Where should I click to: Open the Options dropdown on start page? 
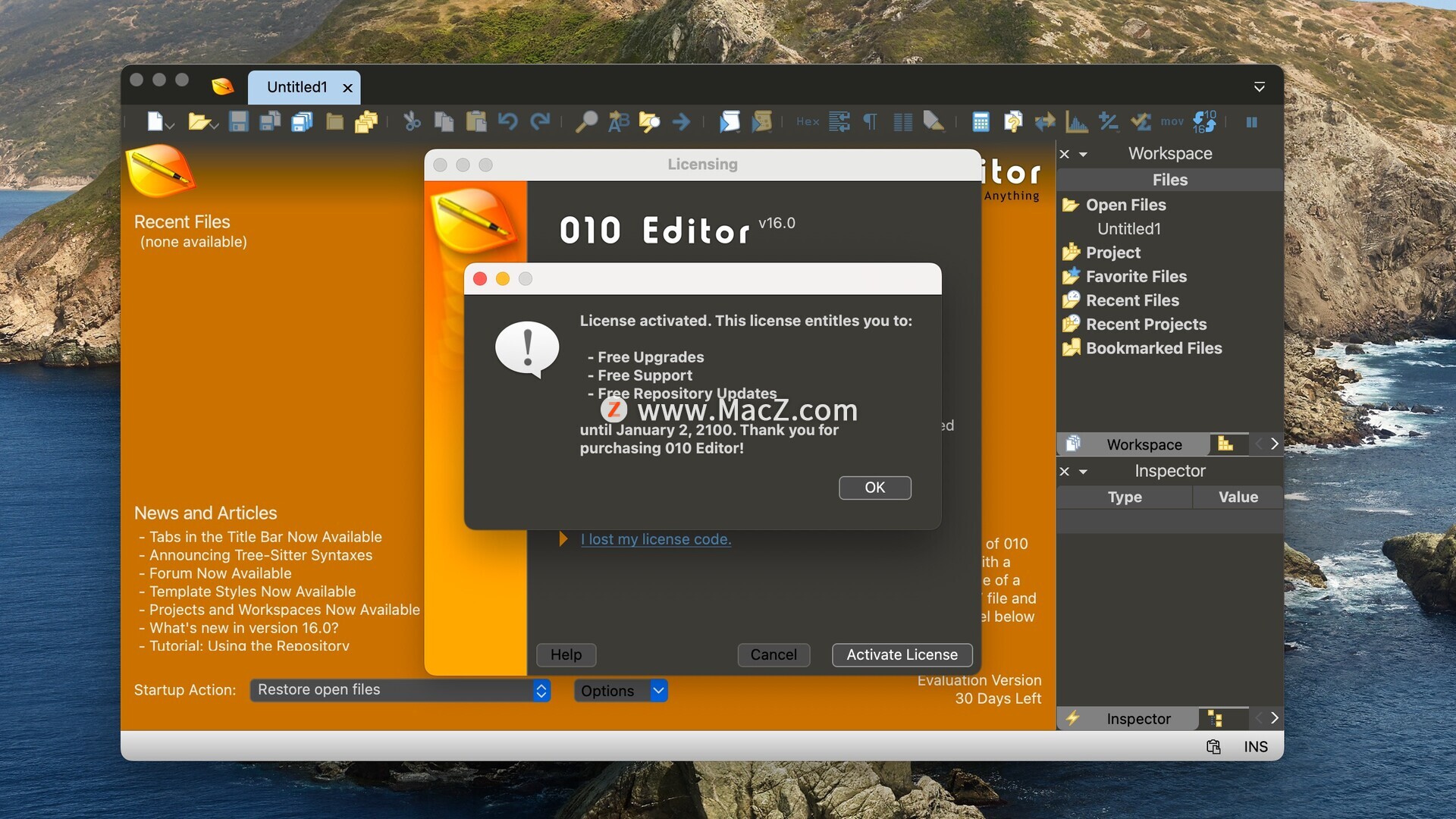[x=621, y=691]
